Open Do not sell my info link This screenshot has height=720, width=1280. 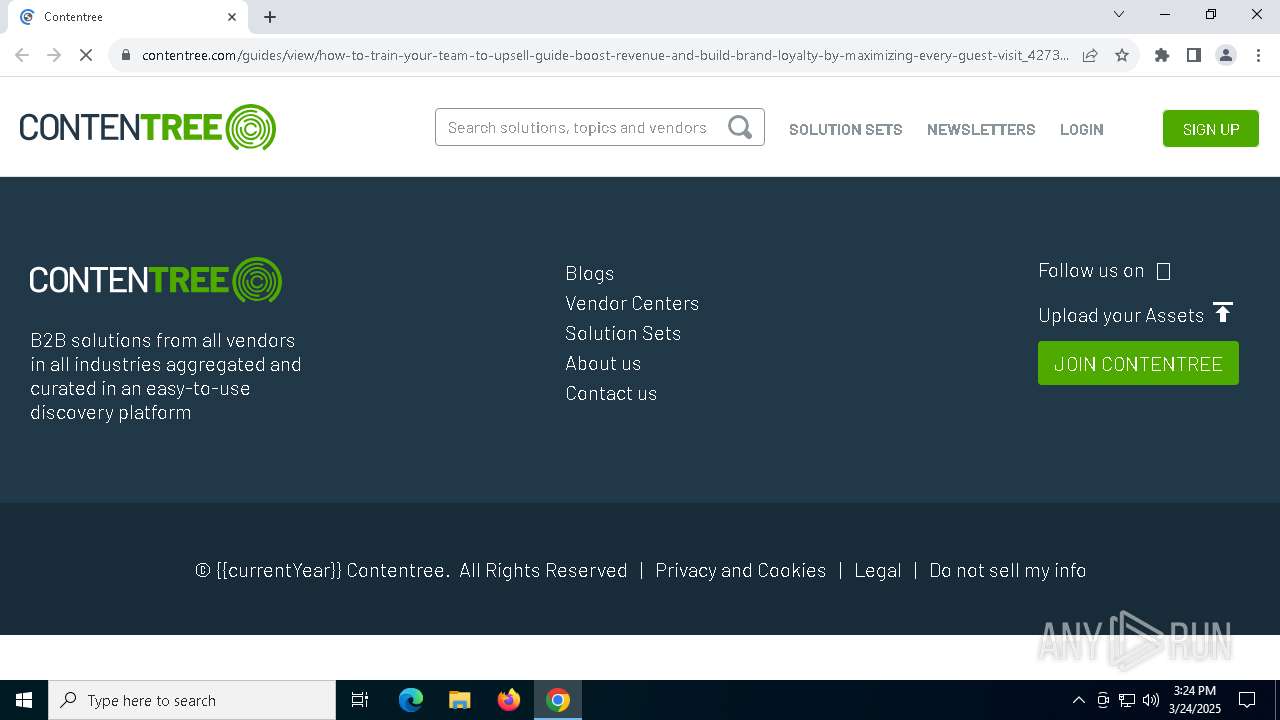tap(1007, 570)
